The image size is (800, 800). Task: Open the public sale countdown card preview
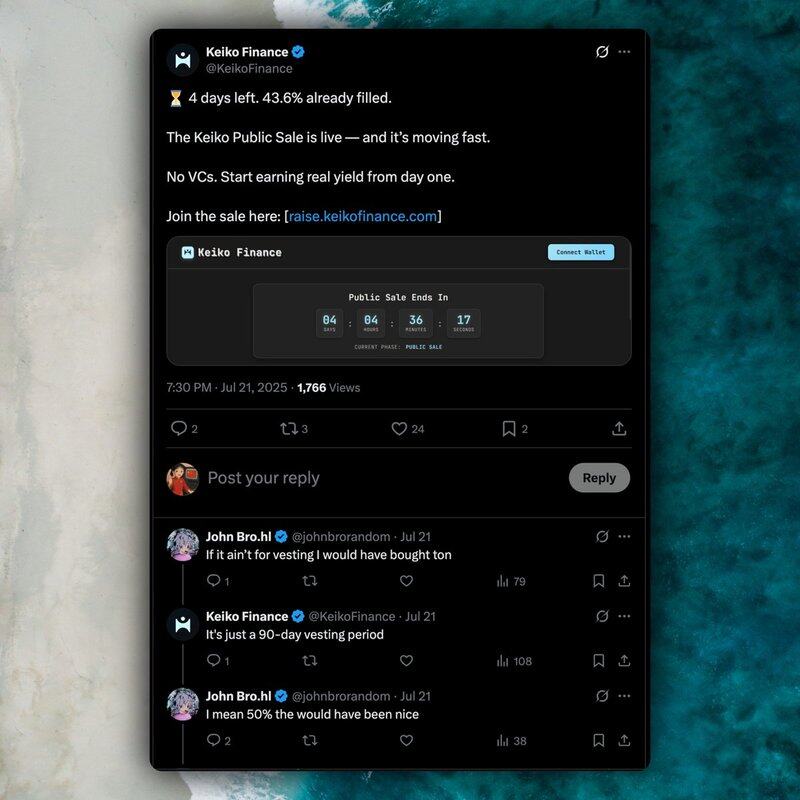[398, 320]
